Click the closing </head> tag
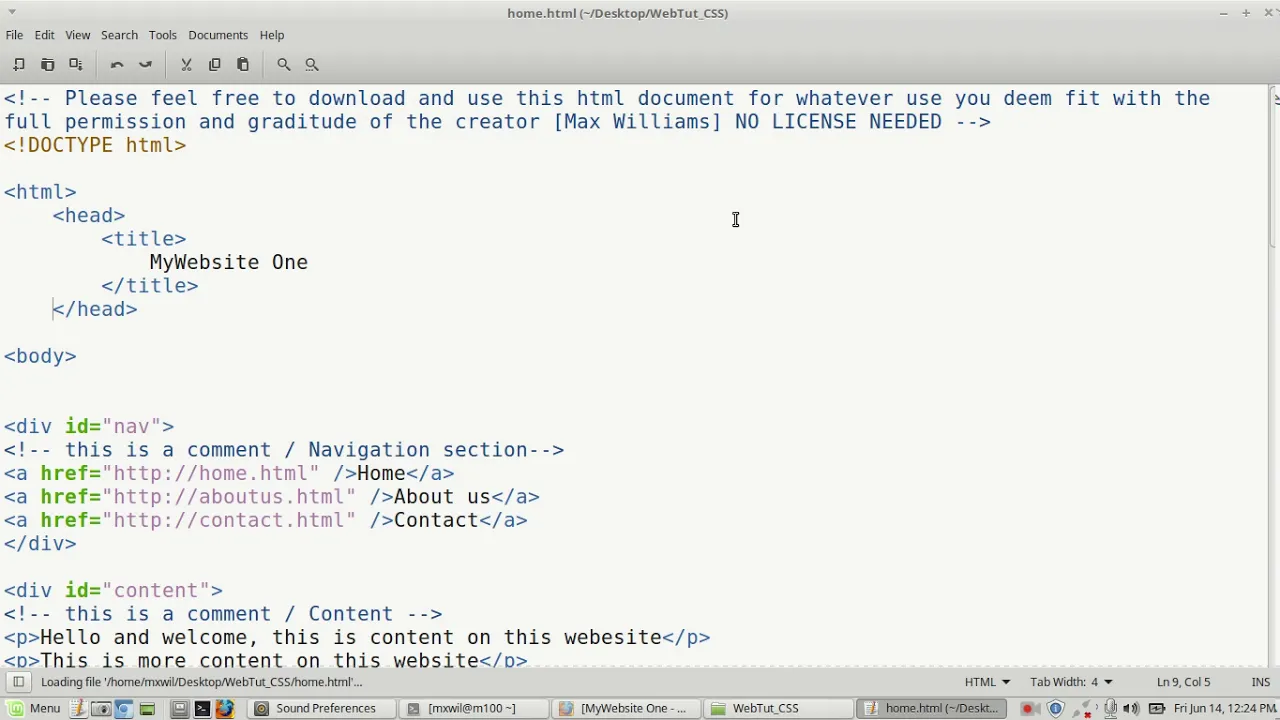The height and width of the screenshot is (720, 1280). click(95, 309)
